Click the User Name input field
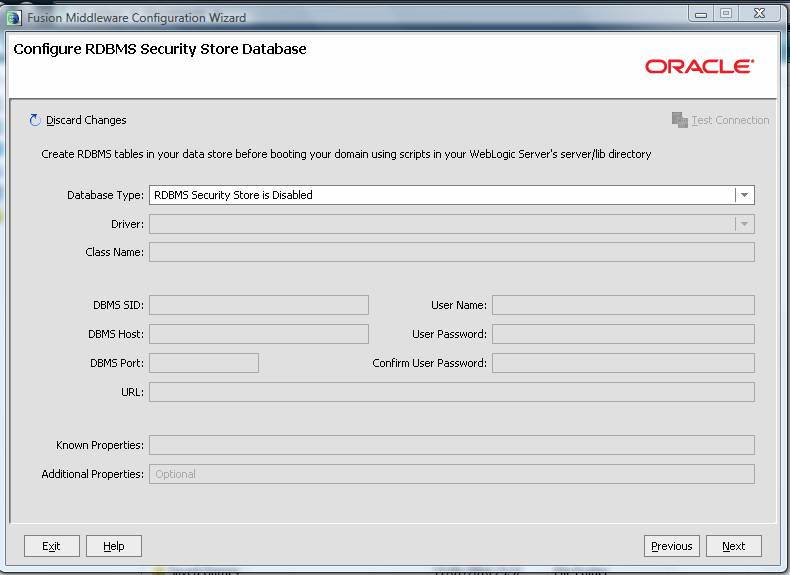Viewport: 790px width, 575px height. point(623,305)
